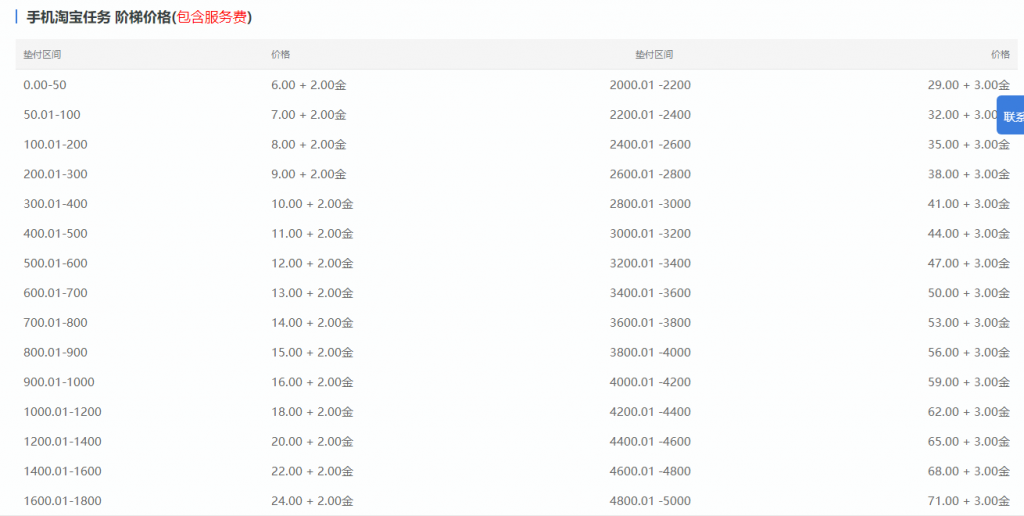Click price 10.00 + 2.00金

(312, 204)
